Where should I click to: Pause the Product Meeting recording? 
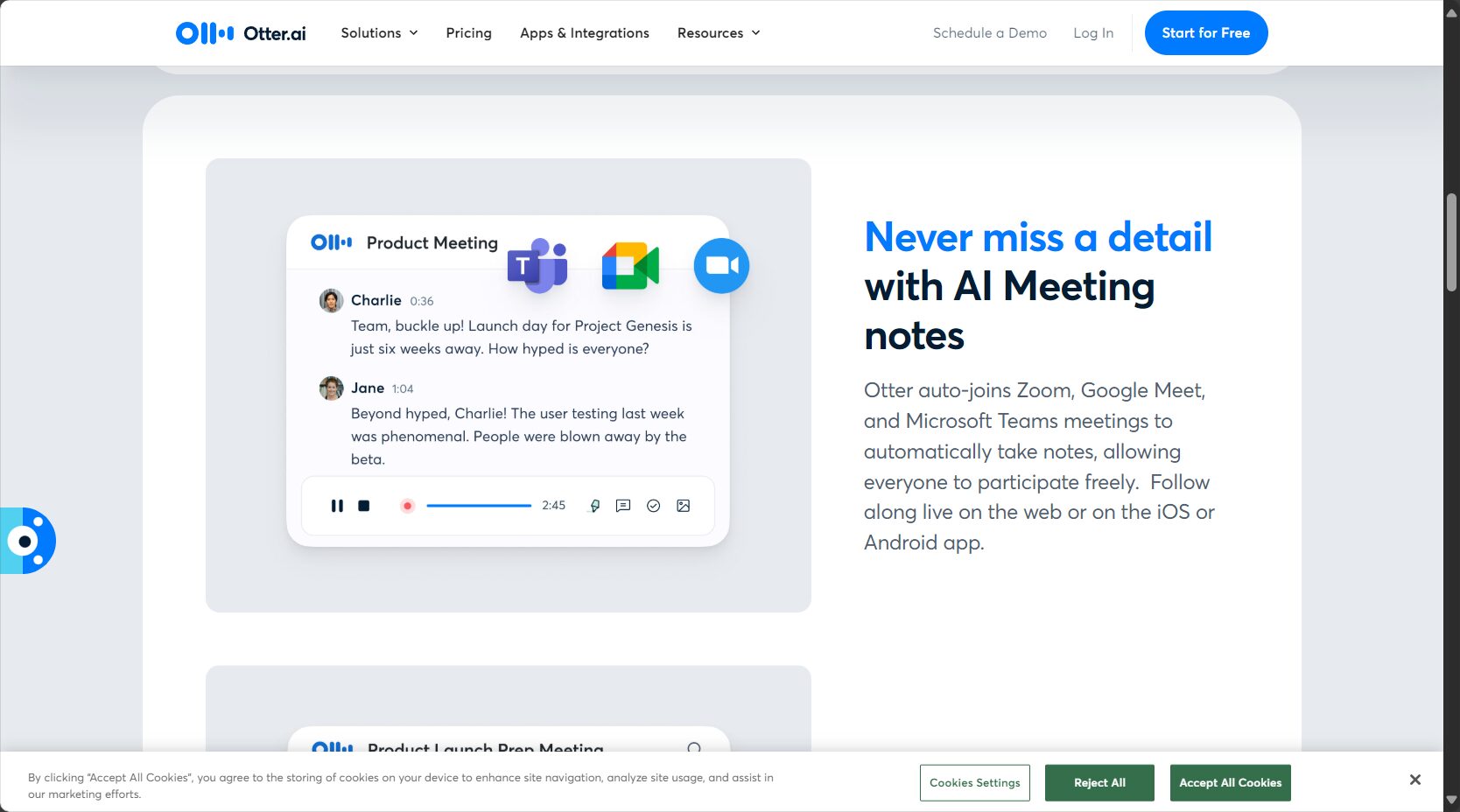click(x=337, y=506)
